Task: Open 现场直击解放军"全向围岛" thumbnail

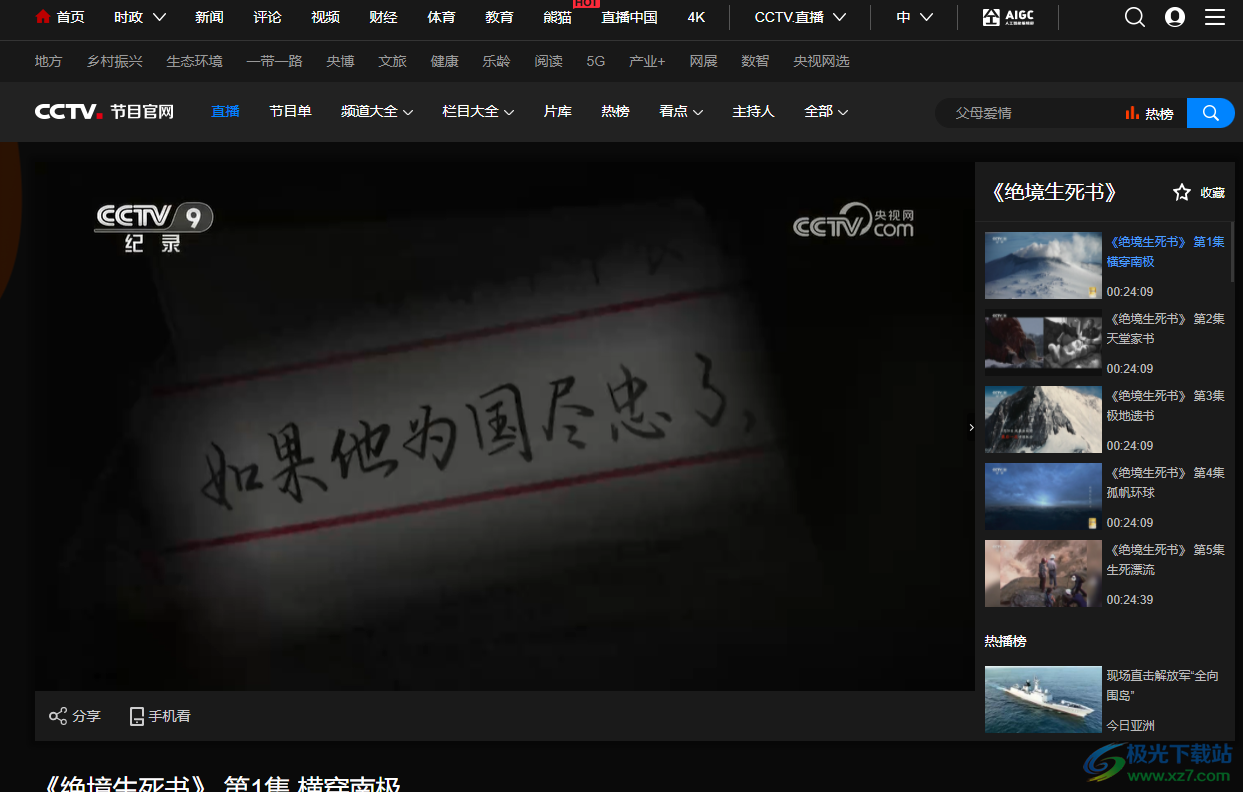Action: [x=1043, y=700]
